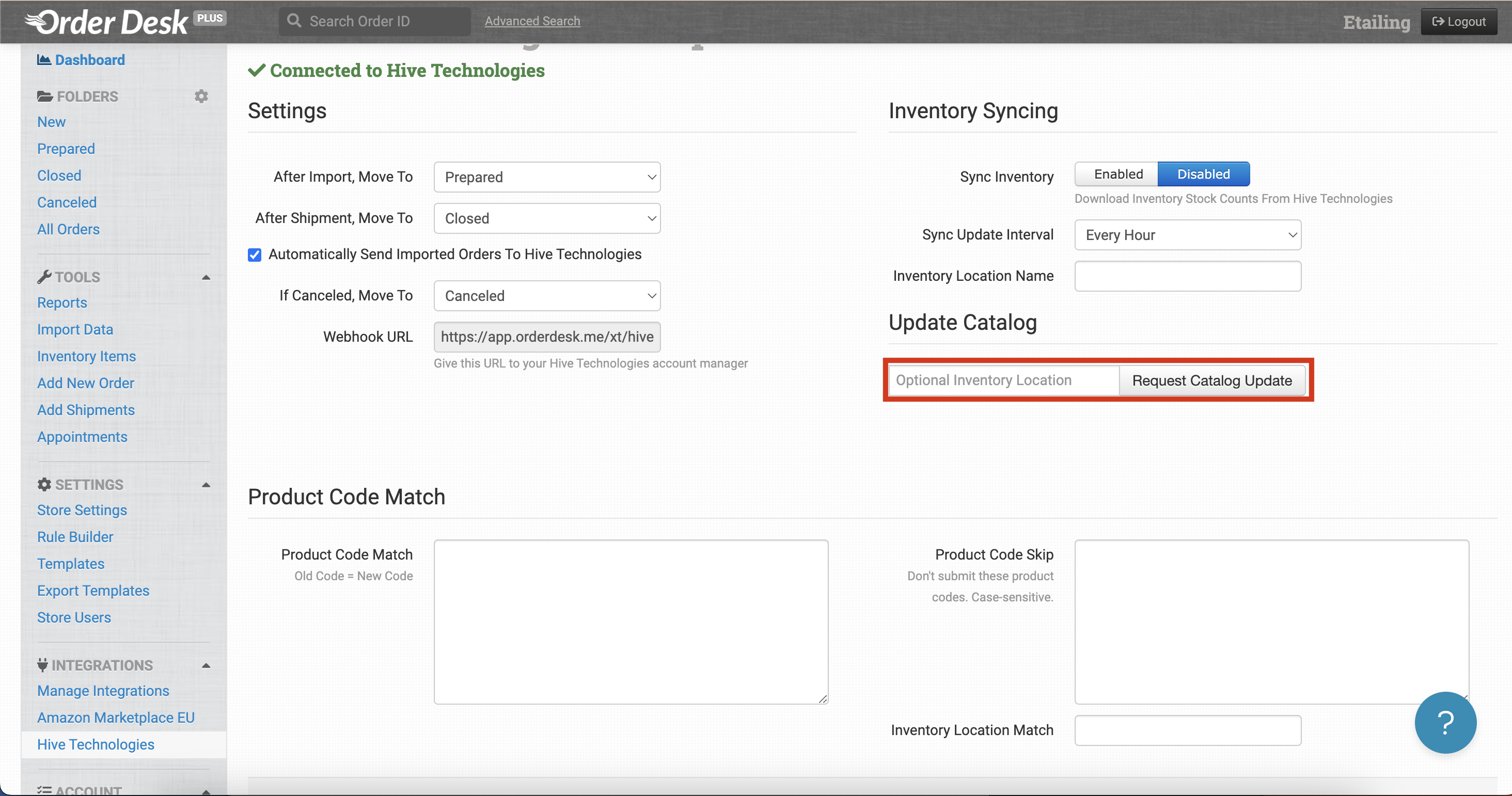The height and width of the screenshot is (796, 1512).
Task: Click the blue help question mark icon
Action: (x=1445, y=722)
